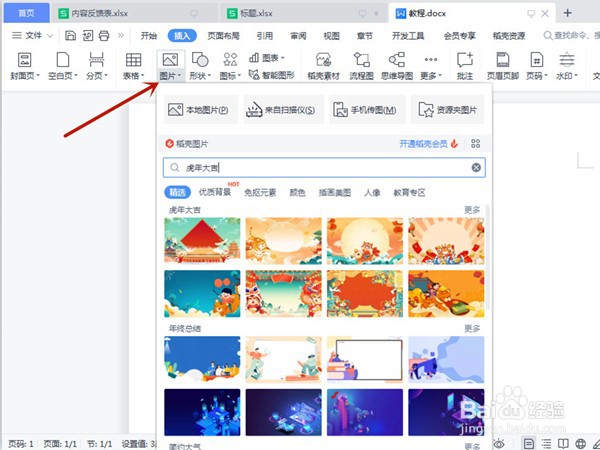Image resolution: width=600 pixels, height=450 pixels.
Task: Open 封面页 dropdown arrow
Action: (38, 75)
